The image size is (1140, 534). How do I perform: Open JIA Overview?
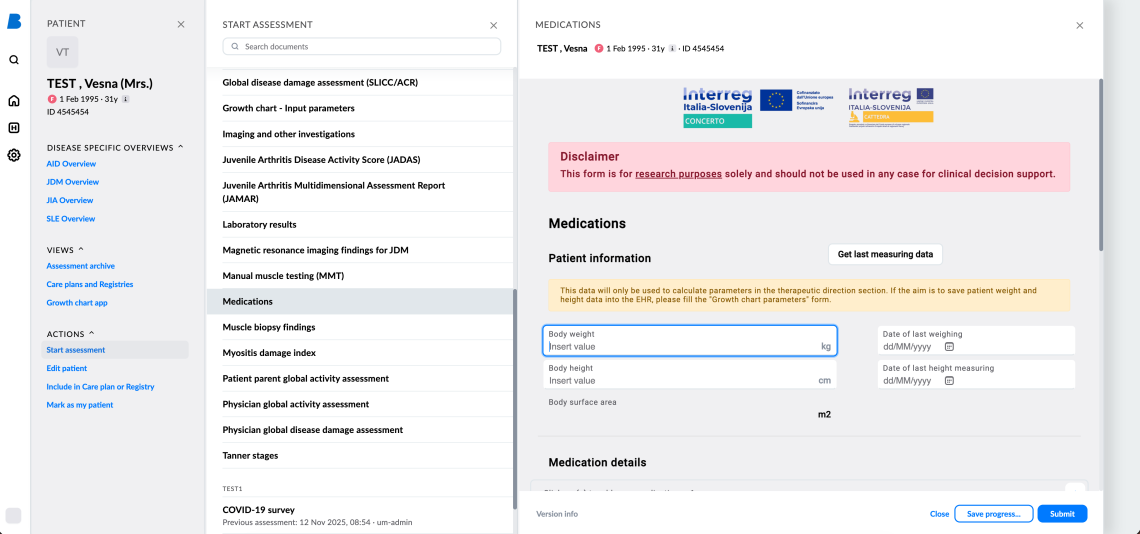70,200
